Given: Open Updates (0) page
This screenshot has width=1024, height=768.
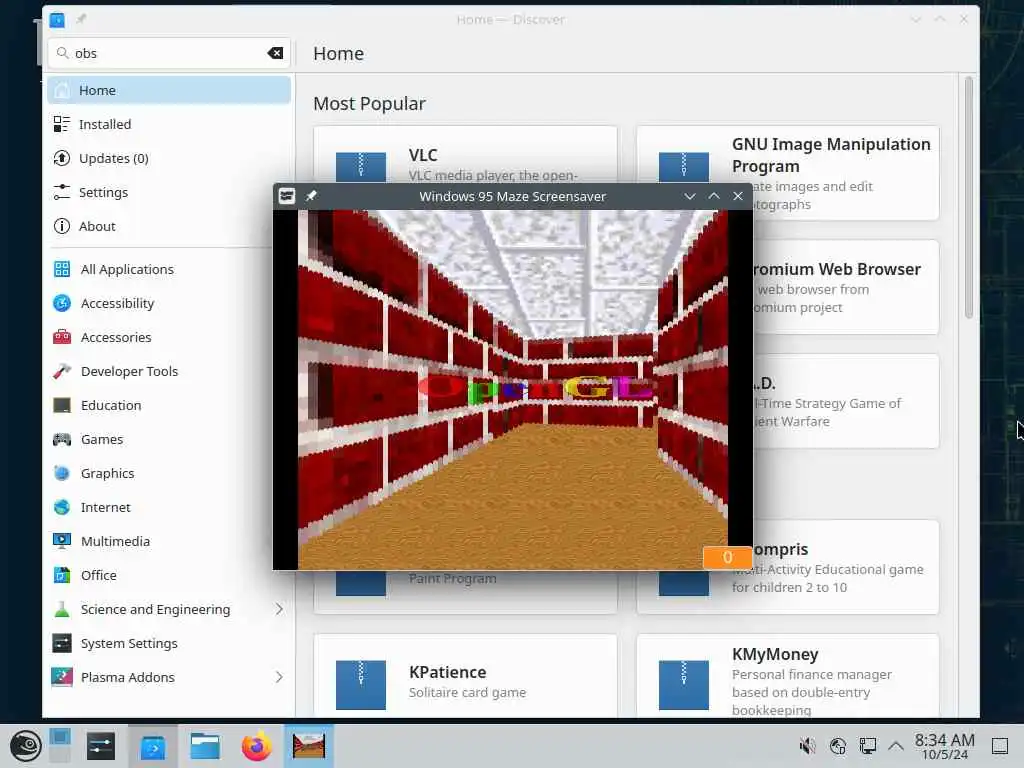Looking at the screenshot, I should [169, 158].
